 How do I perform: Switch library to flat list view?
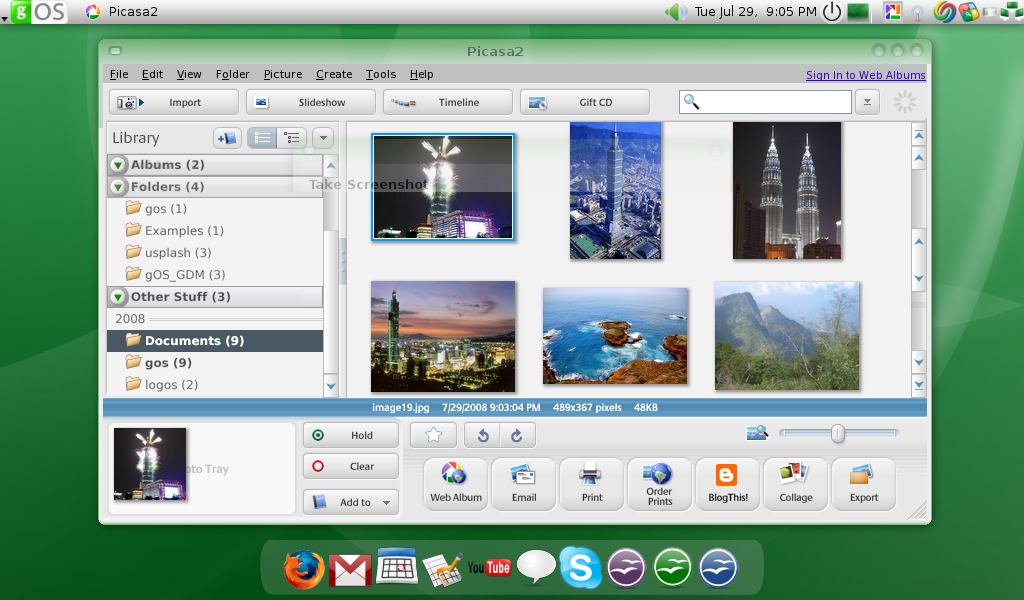[262, 138]
